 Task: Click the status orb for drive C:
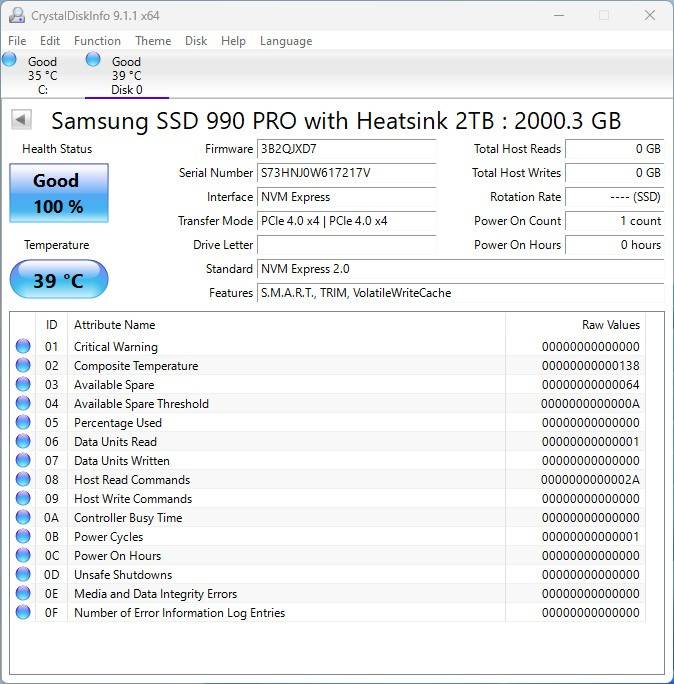[x=9, y=59]
